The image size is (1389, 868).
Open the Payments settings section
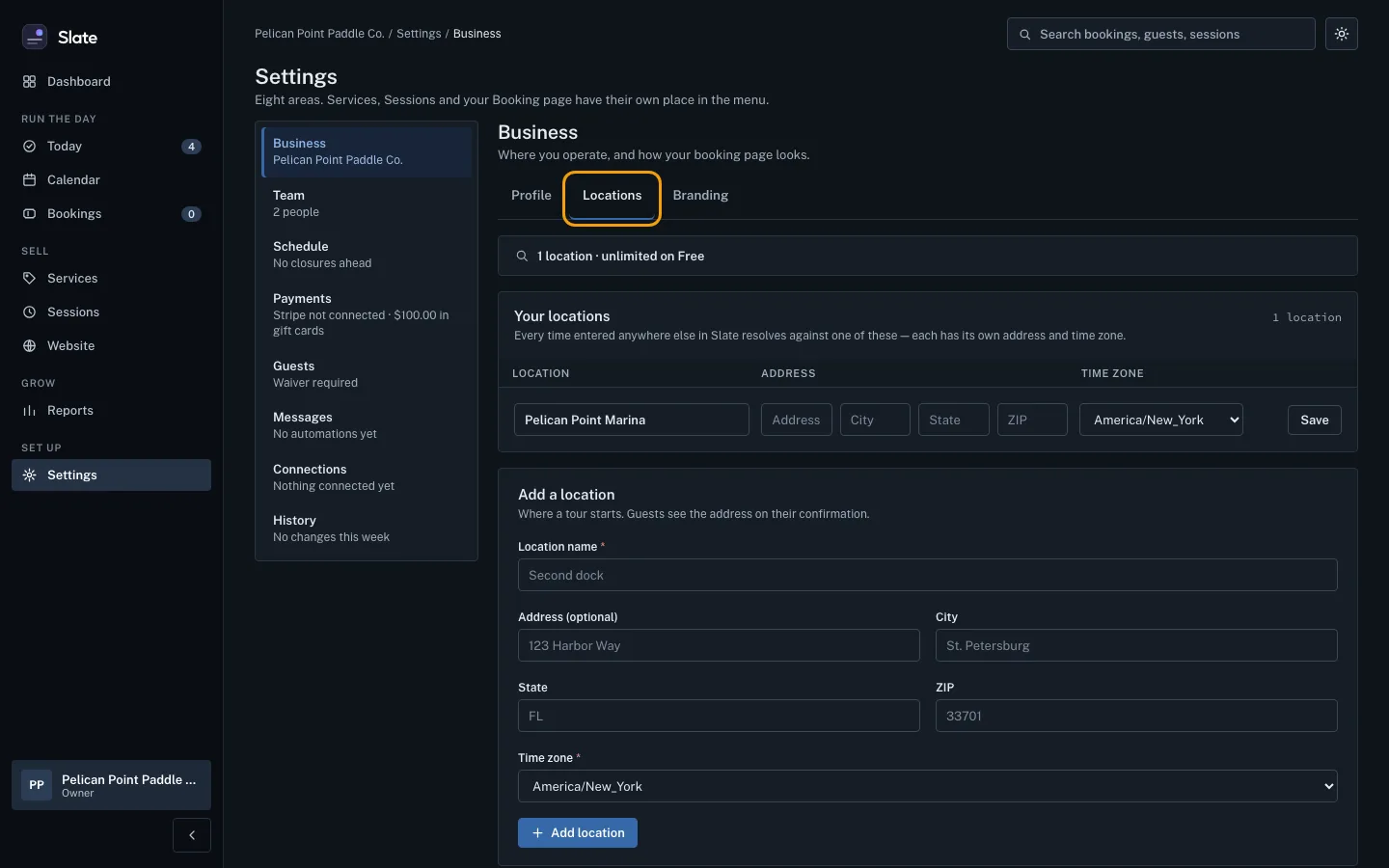click(x=367, y=314)
